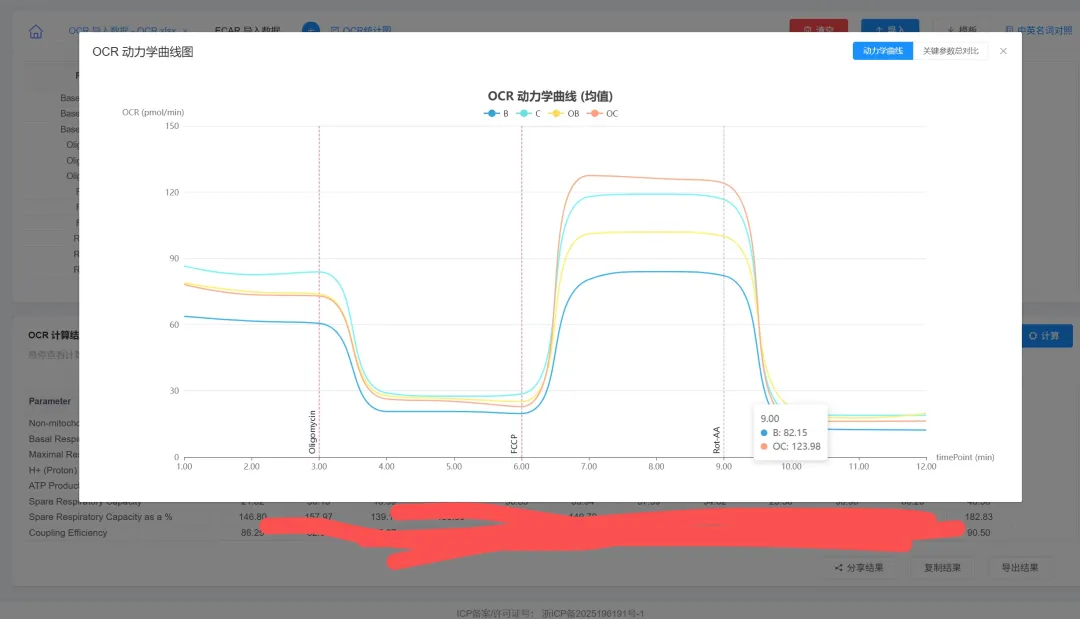Click the red 清空 button
The height and width of the screenshot is (619, 1080).
[x=818, y=31]
